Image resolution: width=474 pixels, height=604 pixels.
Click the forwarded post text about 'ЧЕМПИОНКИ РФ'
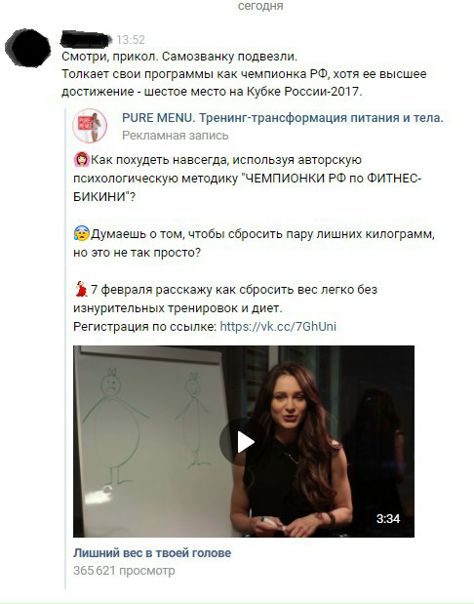pos(247,178)
